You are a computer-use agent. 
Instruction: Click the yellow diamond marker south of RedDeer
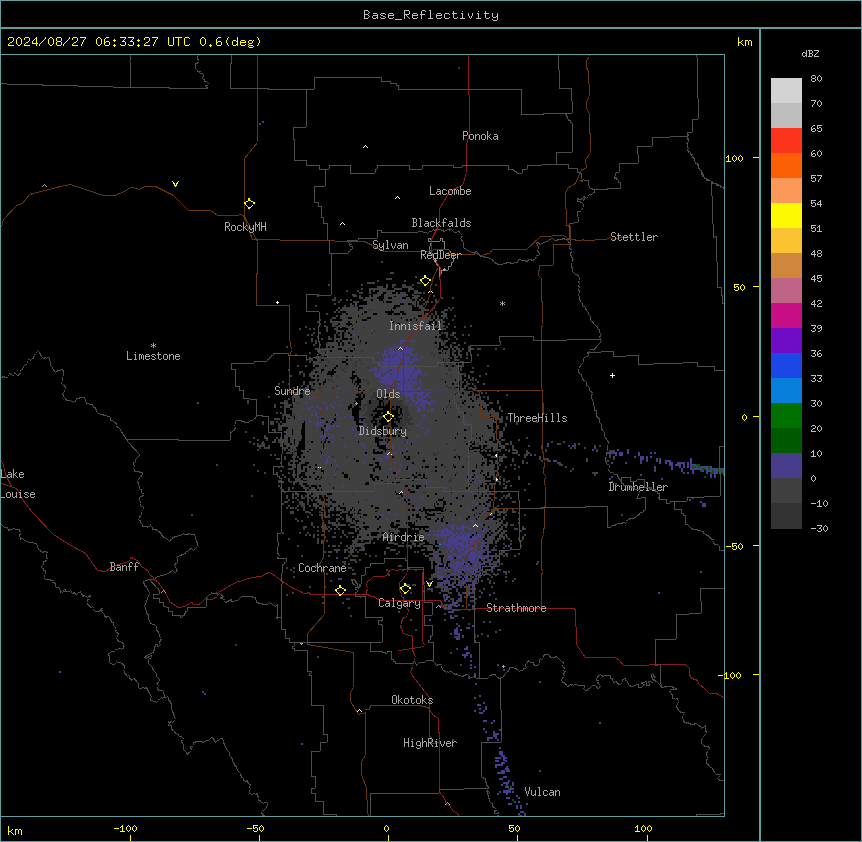[x=425, y=281]
